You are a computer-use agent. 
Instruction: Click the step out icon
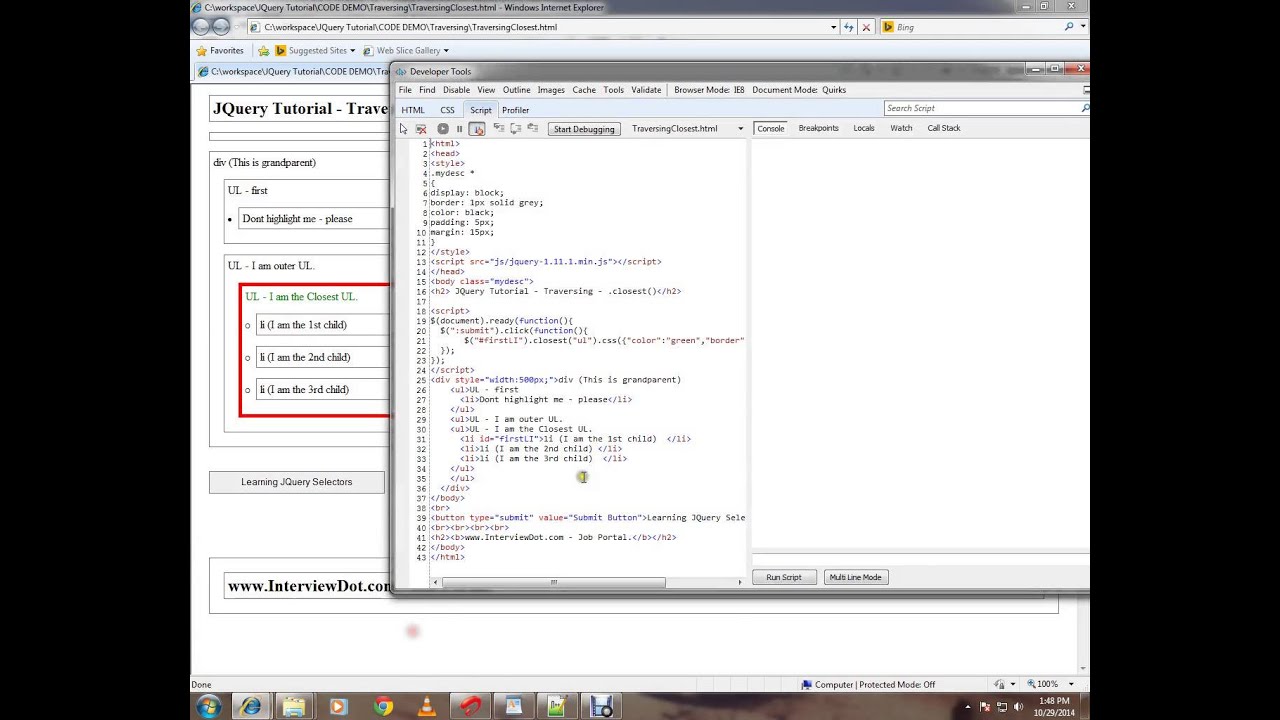click(532, 128)
